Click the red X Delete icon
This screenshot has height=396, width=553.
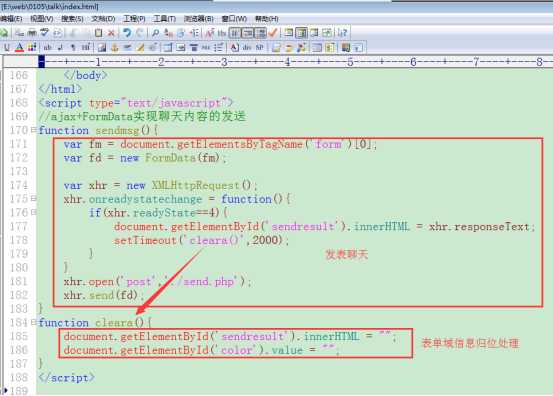(x=111, y=33)
